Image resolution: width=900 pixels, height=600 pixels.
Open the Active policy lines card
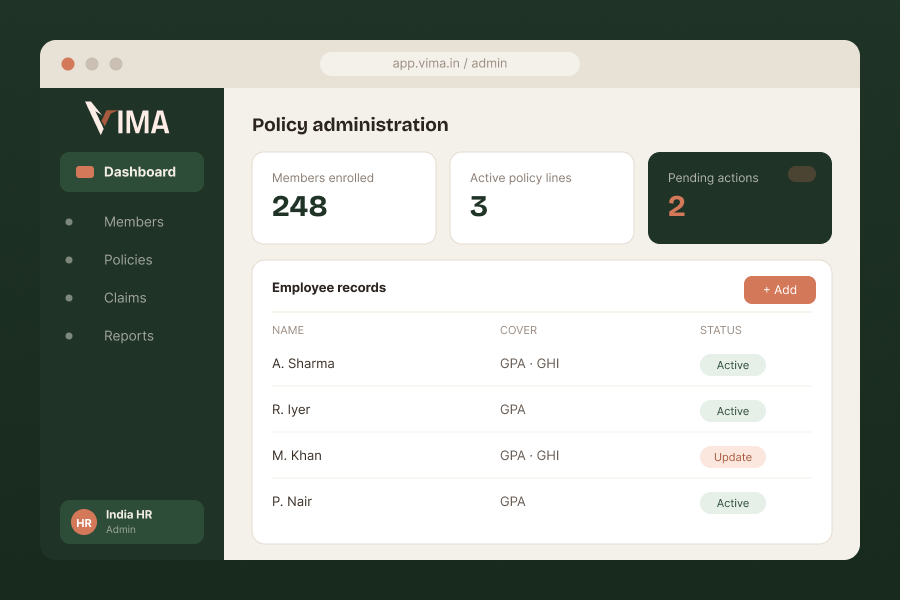coord(542,198)
